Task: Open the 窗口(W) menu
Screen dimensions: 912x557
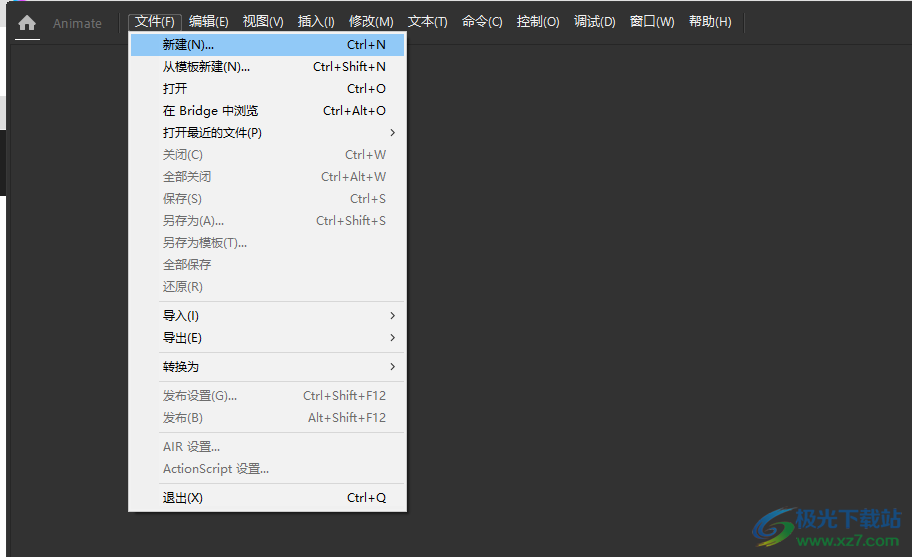Action: (x=652, y=22)
